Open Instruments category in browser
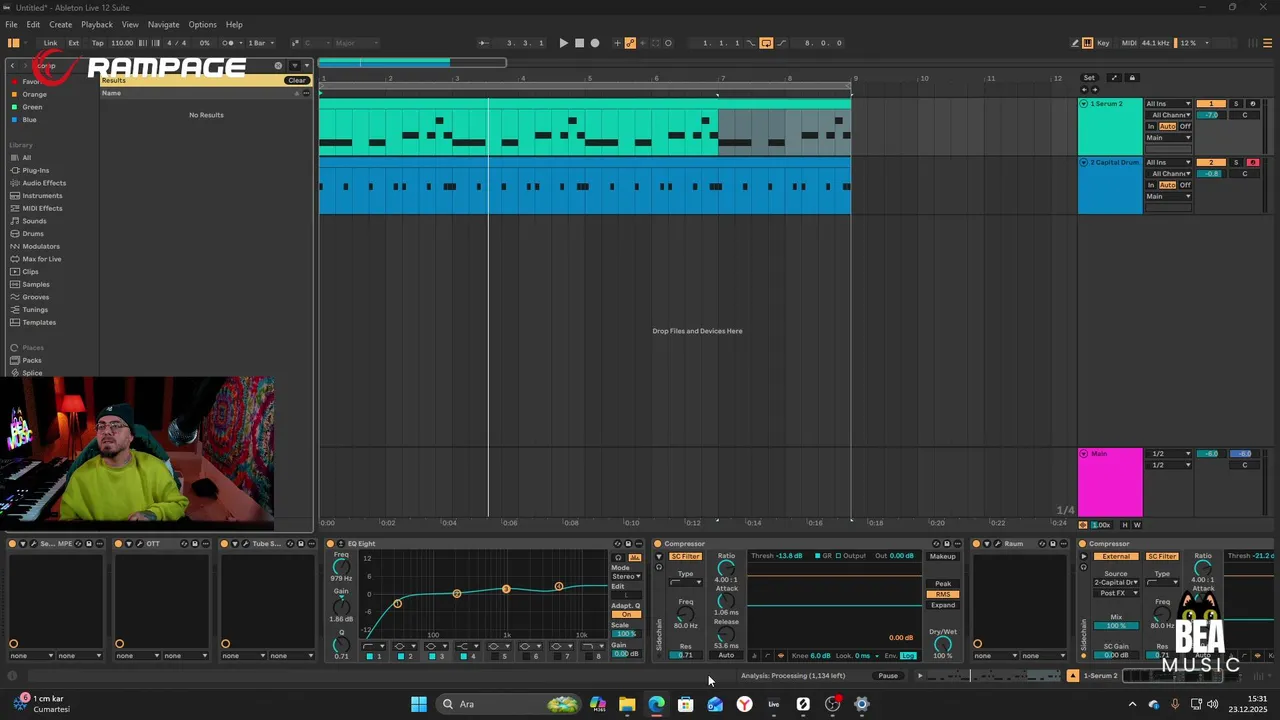This screenshot has height=720, width=1280. click(42, 196)
